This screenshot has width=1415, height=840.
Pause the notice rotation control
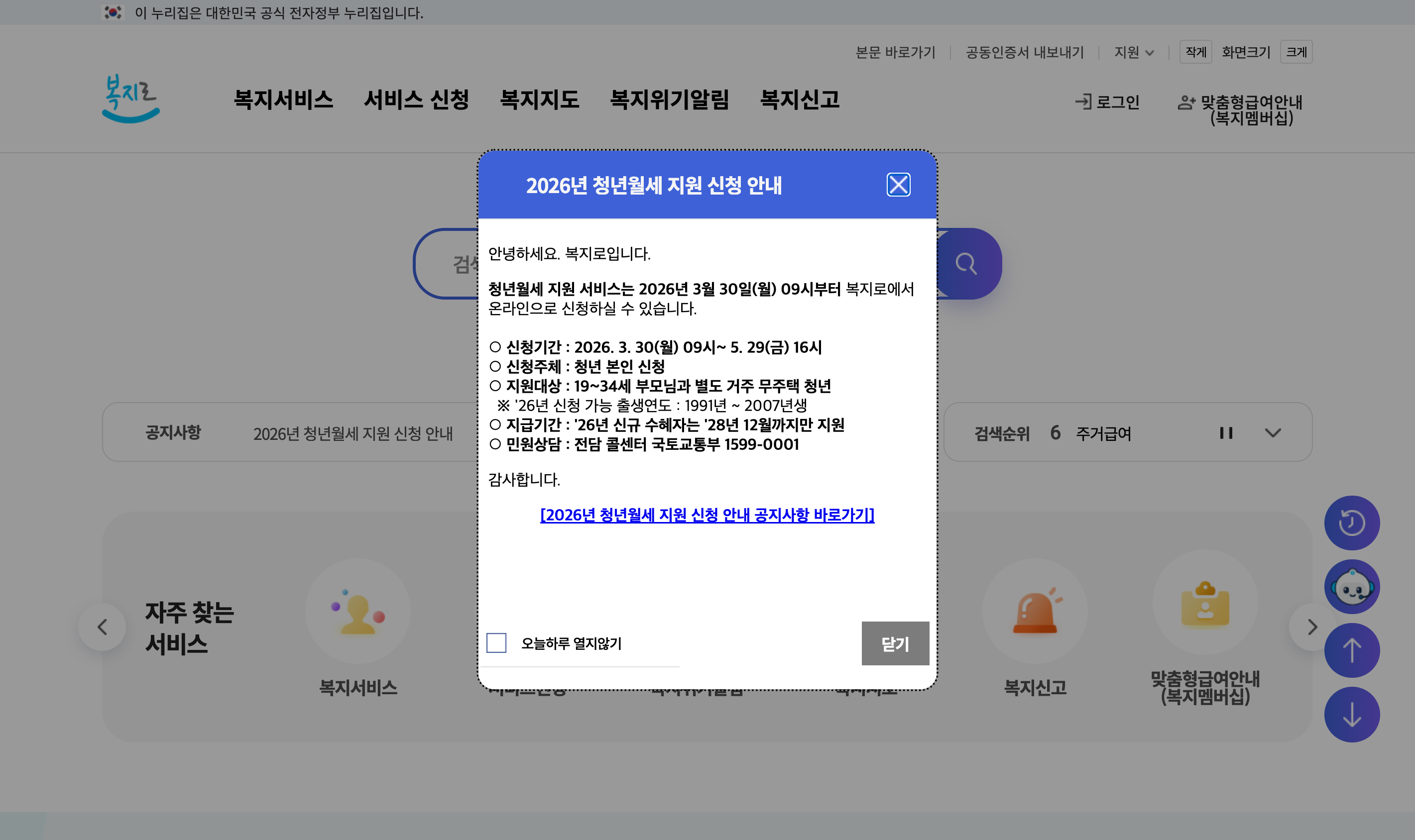point(1226,432)
